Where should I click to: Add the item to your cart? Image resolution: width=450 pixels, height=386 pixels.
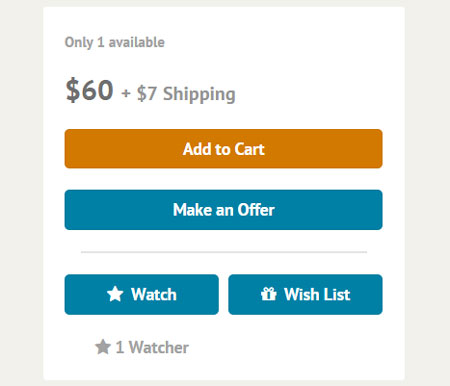pos(223,149)
